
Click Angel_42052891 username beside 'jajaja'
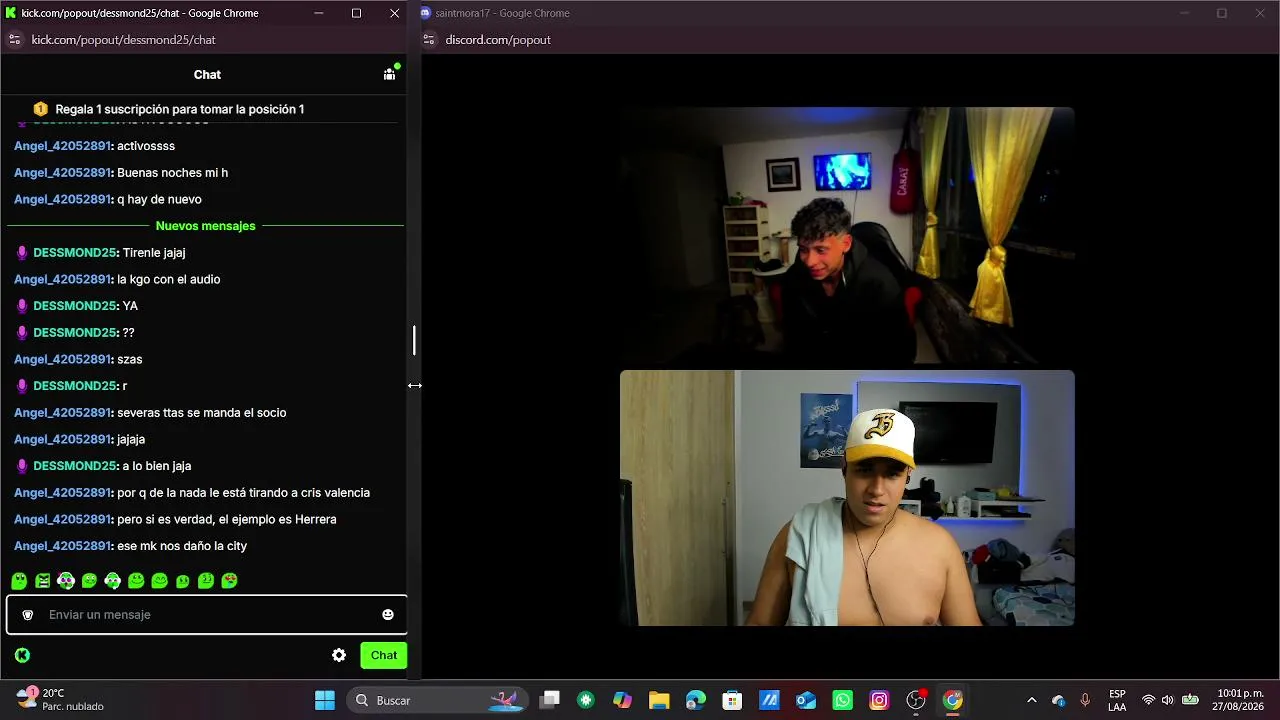[x=62, y=439]
